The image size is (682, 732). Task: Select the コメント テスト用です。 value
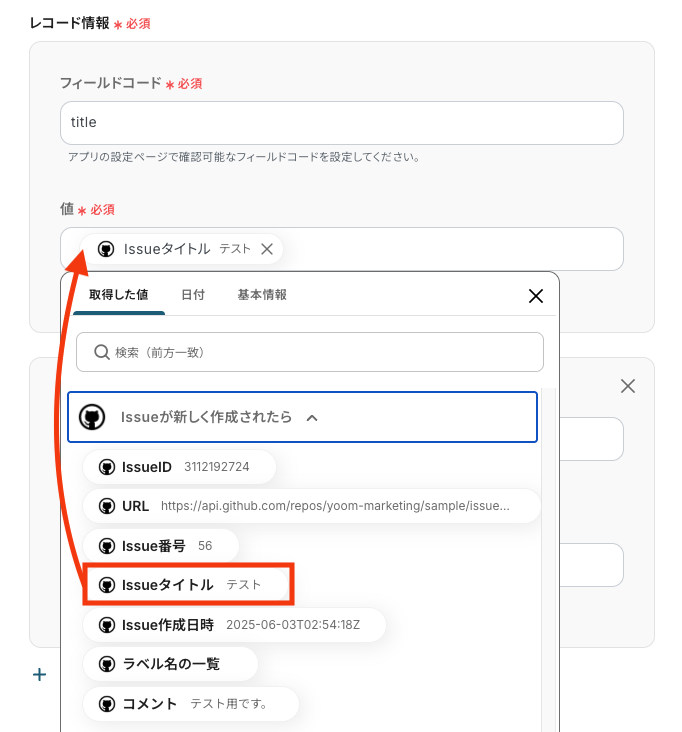(190, 704)
